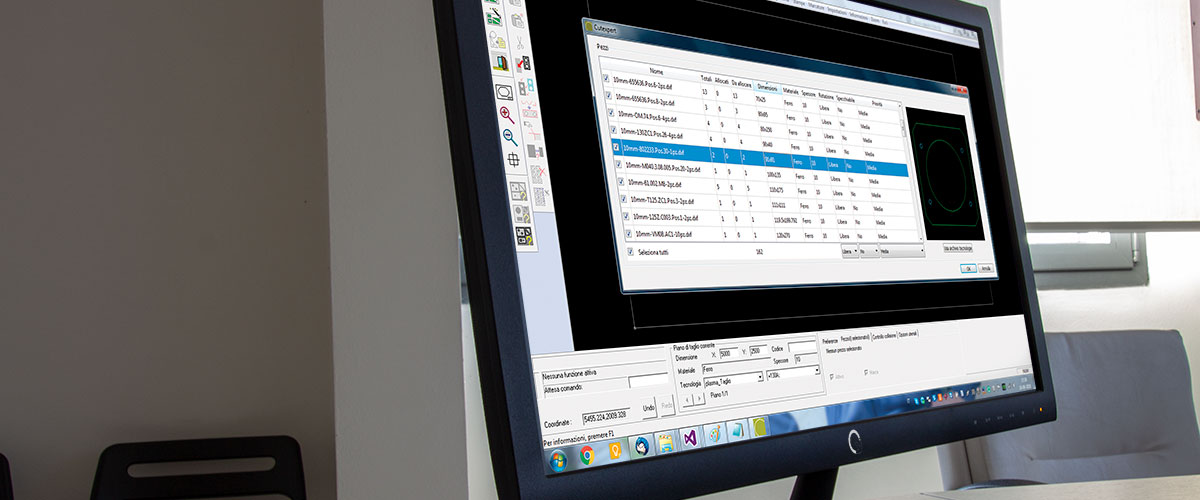Select the Zoom In magnifier tool
The image size is (1200, 500).
507,114
